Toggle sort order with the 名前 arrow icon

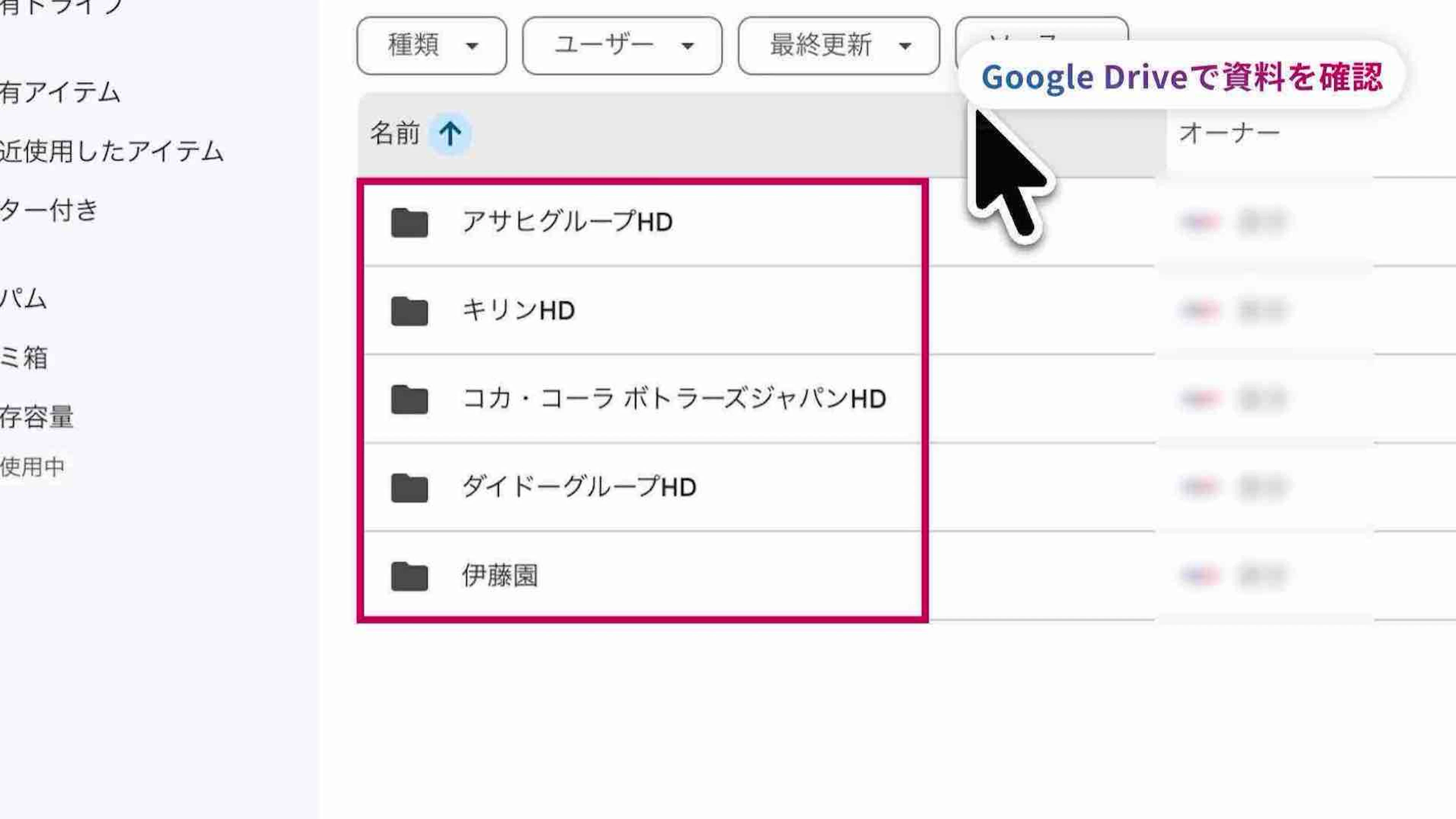(450, 134)
